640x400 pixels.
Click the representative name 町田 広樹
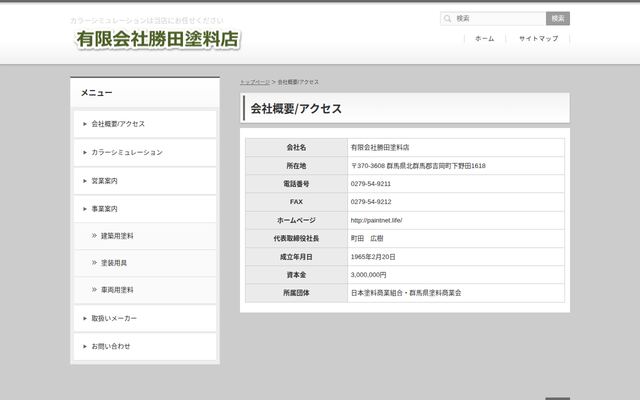367,238
